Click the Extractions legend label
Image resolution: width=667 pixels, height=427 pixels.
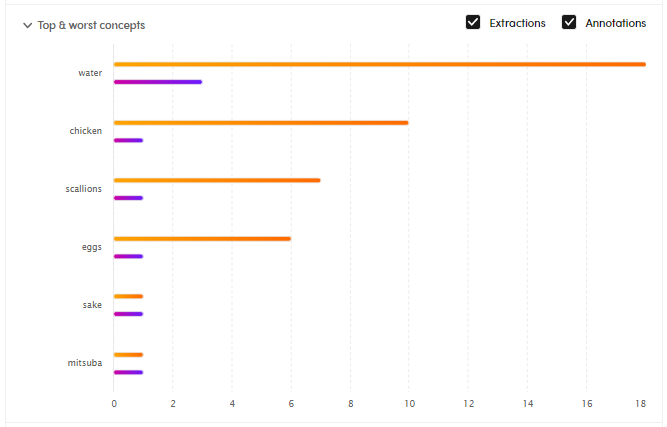pos(517,23)
